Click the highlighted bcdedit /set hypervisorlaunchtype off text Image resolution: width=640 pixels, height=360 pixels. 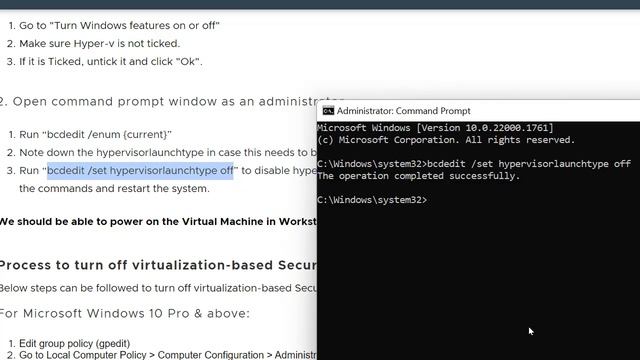(140, 170)
